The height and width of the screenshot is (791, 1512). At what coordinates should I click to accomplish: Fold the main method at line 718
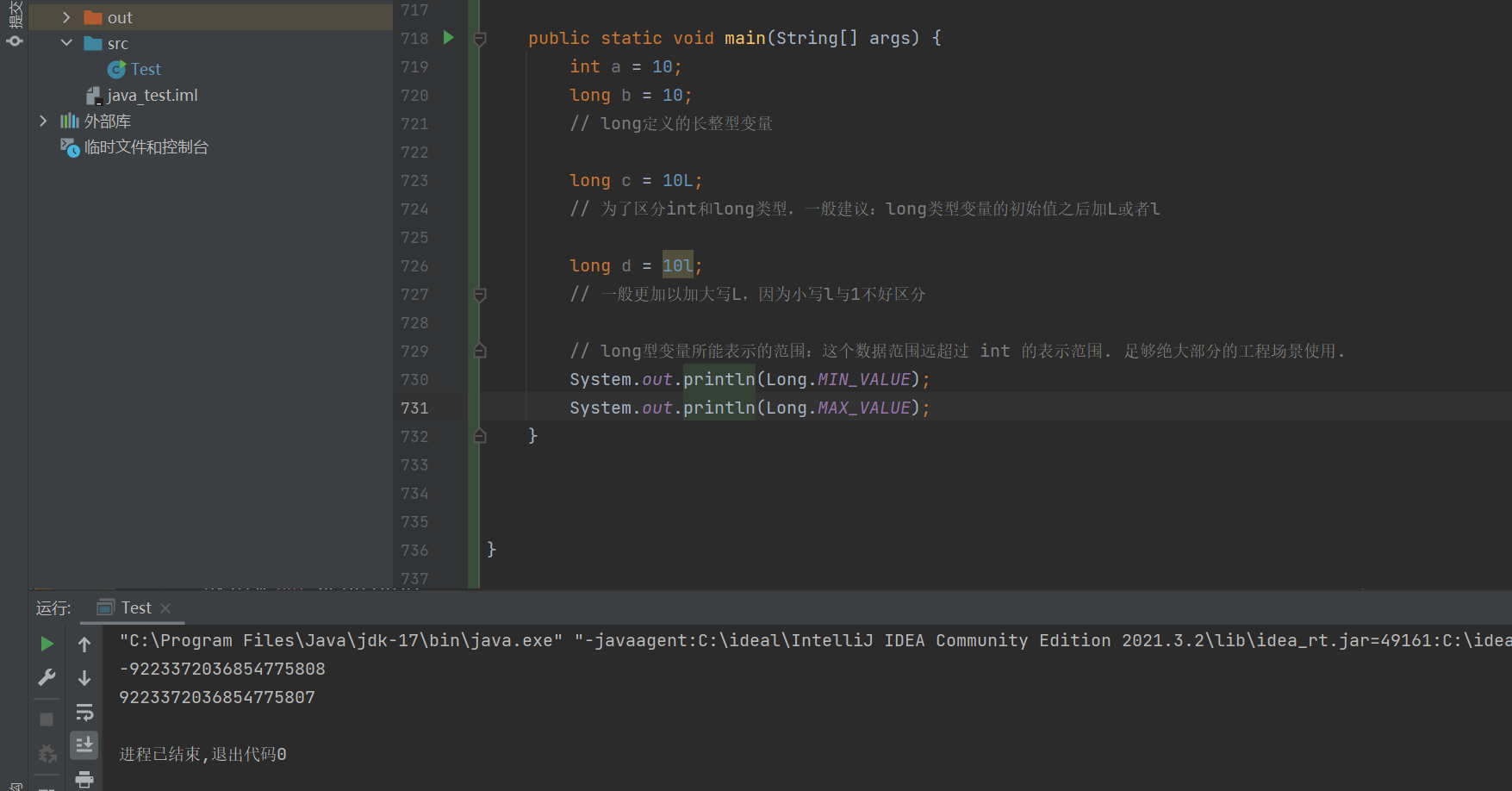480,38
